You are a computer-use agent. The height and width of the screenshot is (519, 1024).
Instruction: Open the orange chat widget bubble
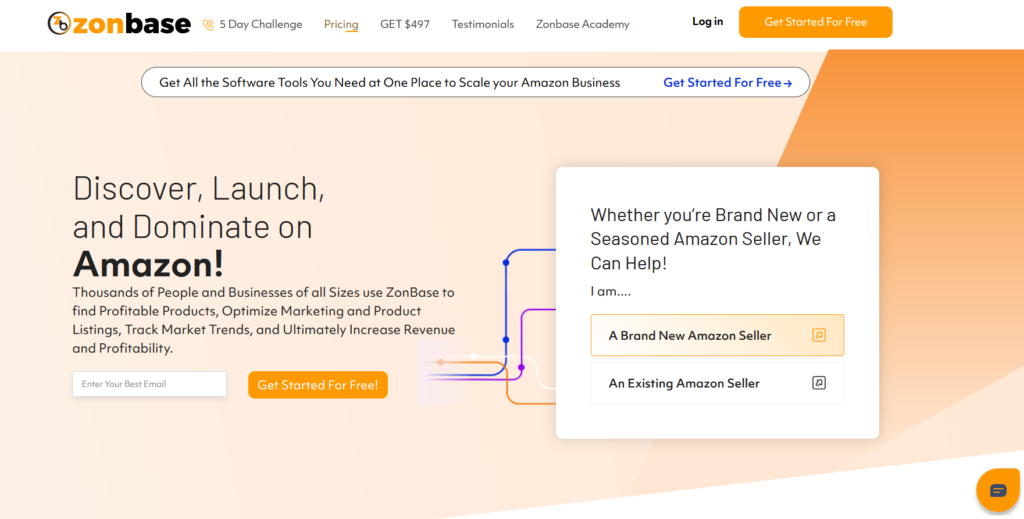click(x=997, y=490)
